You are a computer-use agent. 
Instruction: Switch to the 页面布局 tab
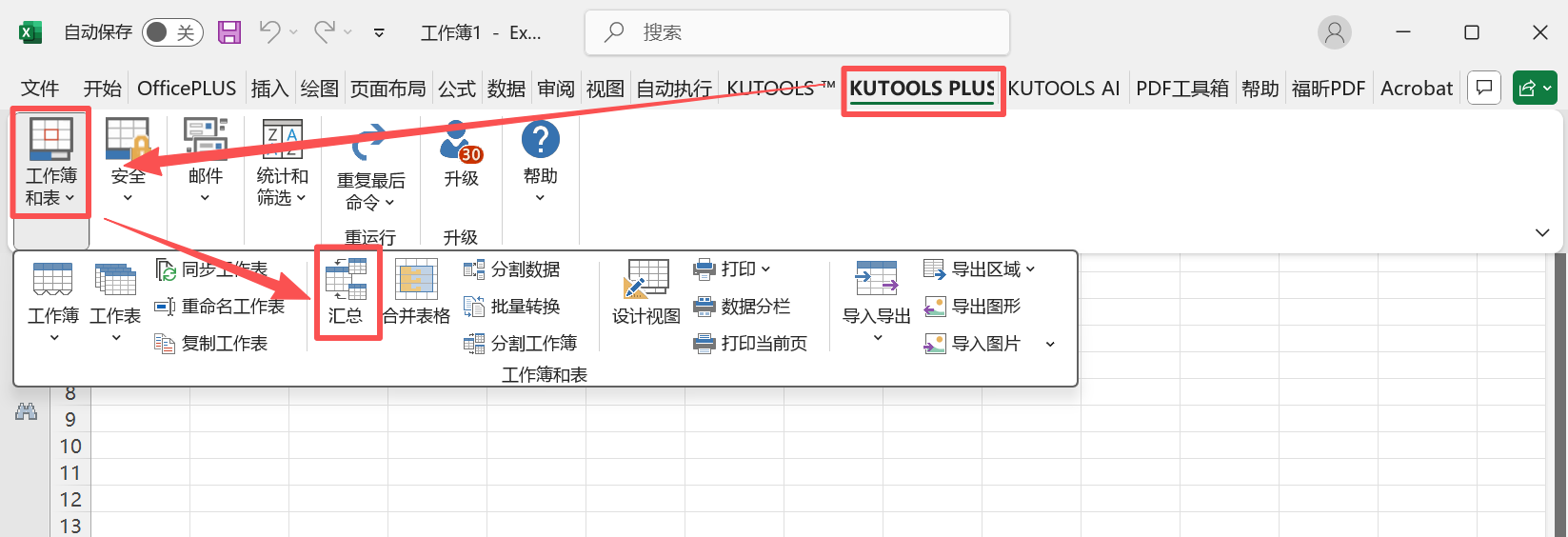click(x=388, y=89)
